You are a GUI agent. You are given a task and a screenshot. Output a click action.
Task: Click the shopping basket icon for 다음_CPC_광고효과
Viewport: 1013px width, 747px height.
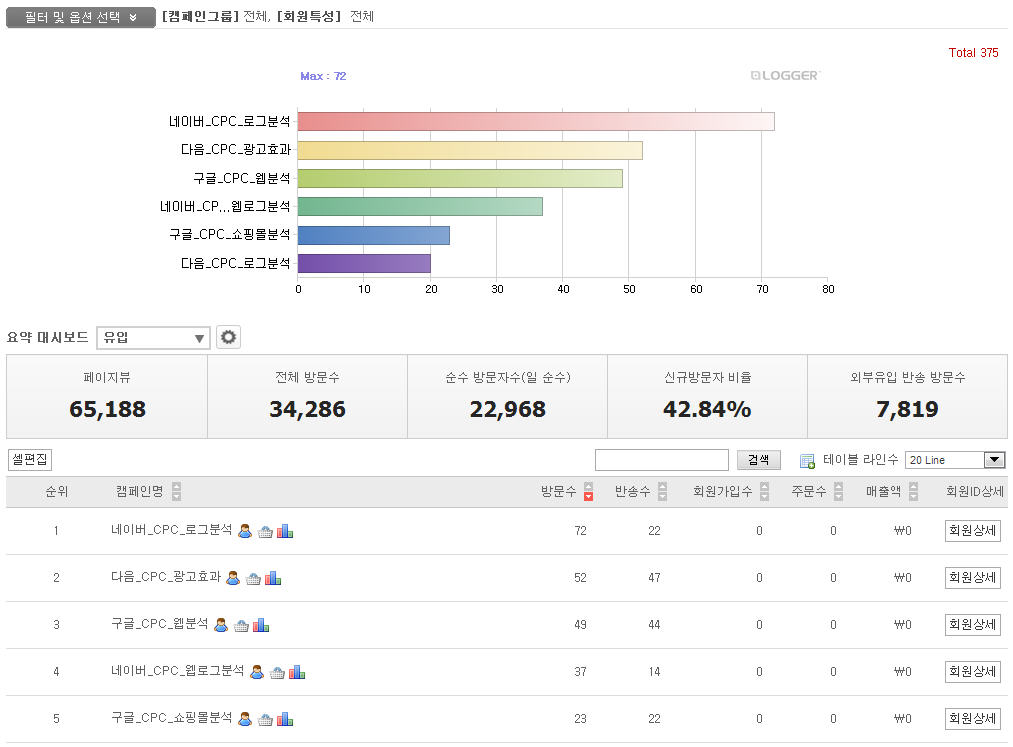pos(253,578)
